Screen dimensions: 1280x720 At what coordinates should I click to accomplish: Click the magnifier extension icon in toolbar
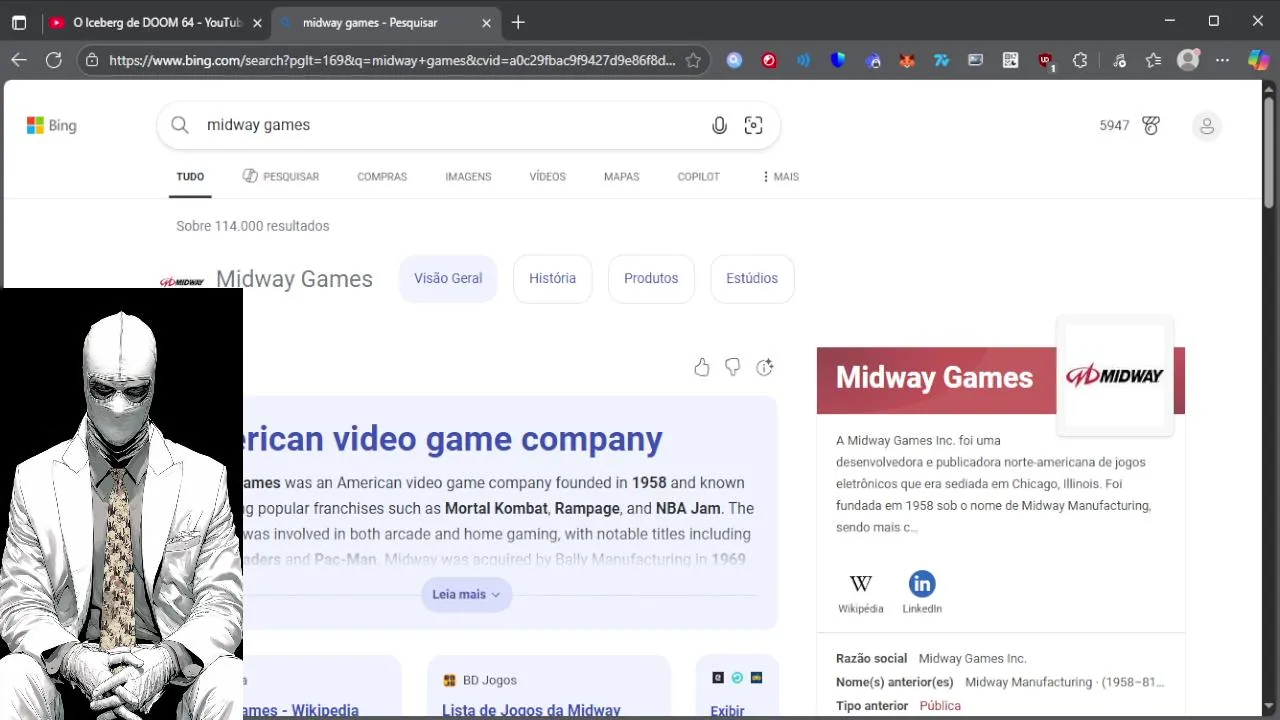(734, 60)
